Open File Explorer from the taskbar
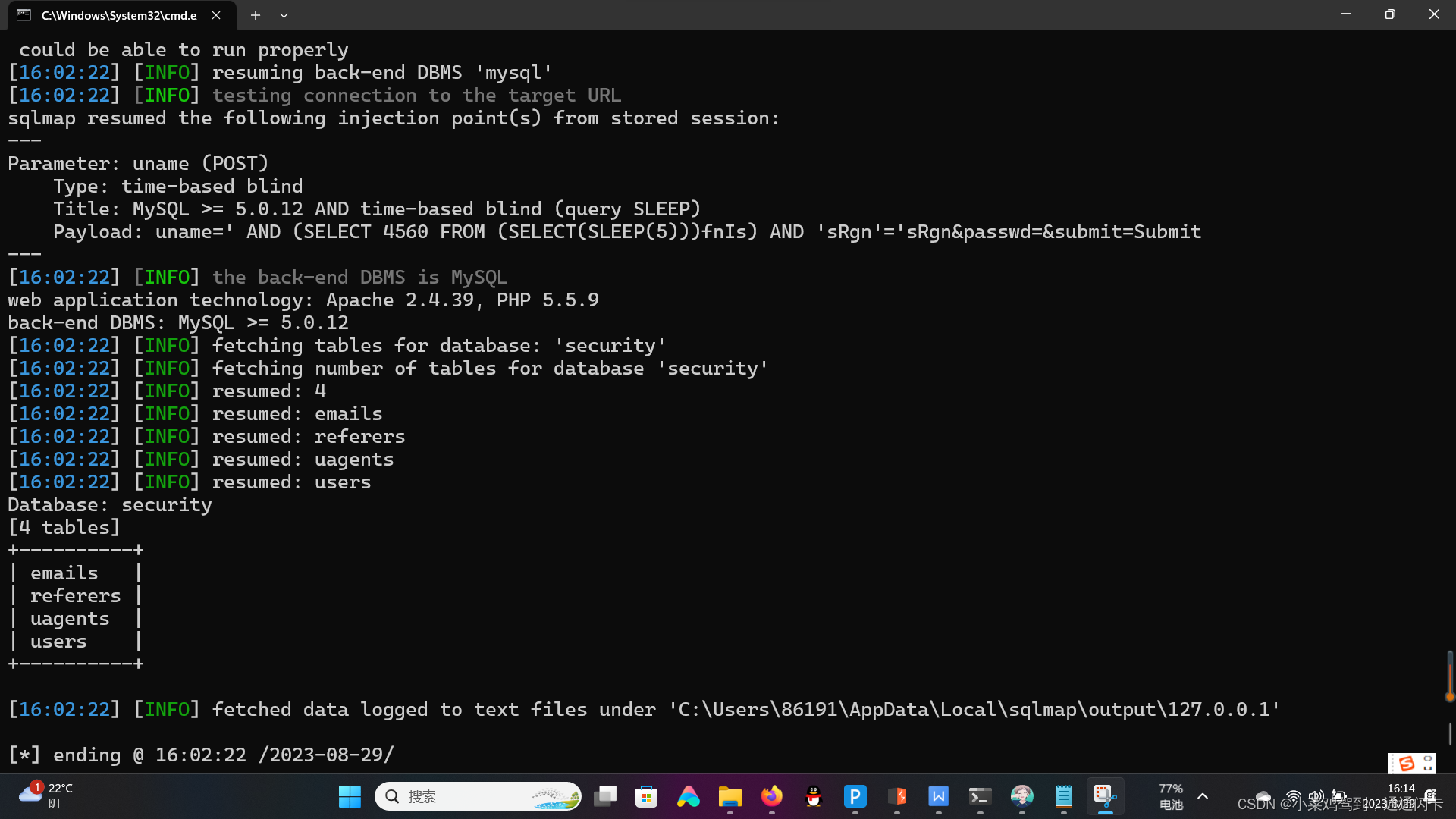This screenshot has width=1456, height=819. click(730, 797)
